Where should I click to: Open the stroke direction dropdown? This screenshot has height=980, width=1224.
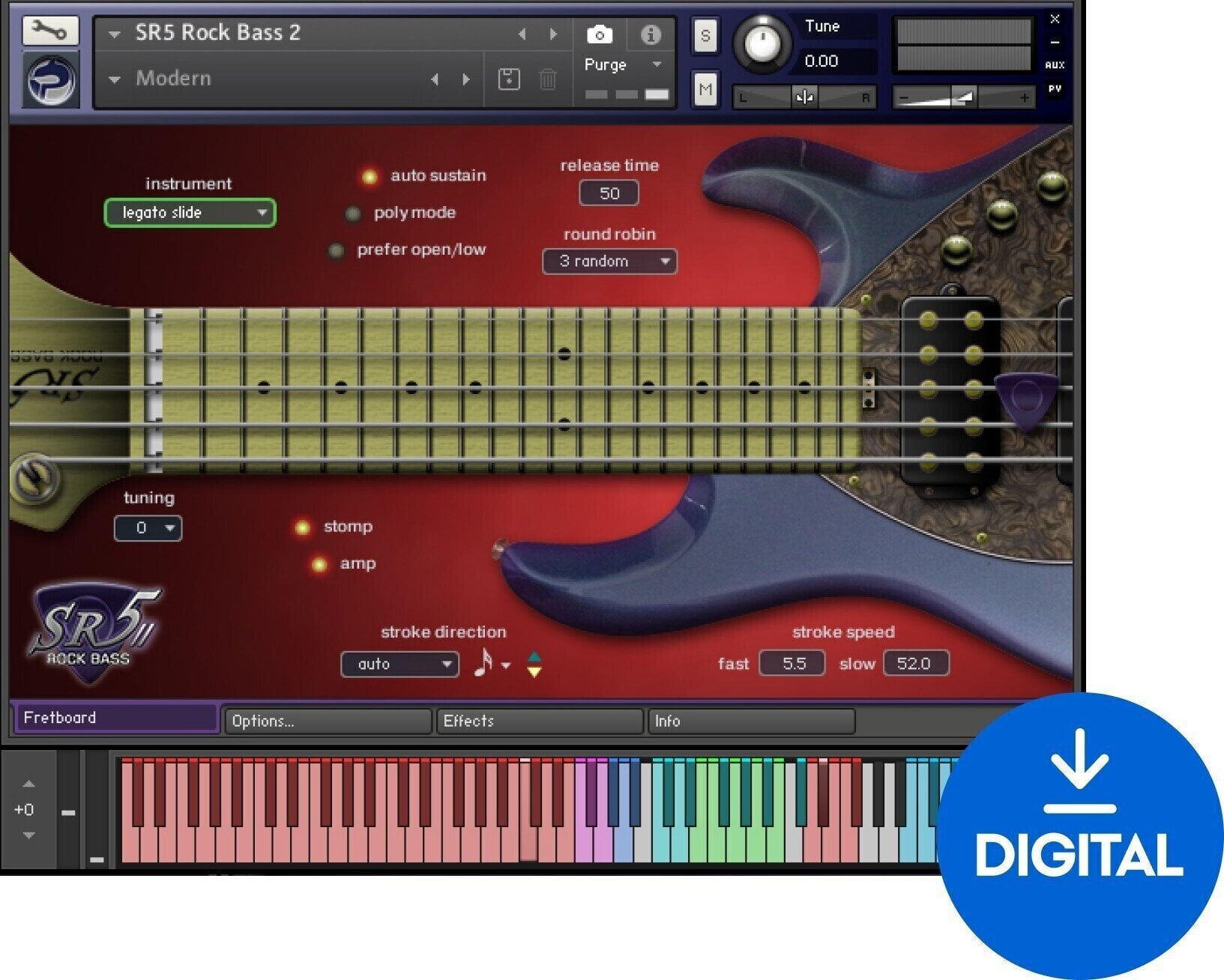tap(399, 664)
